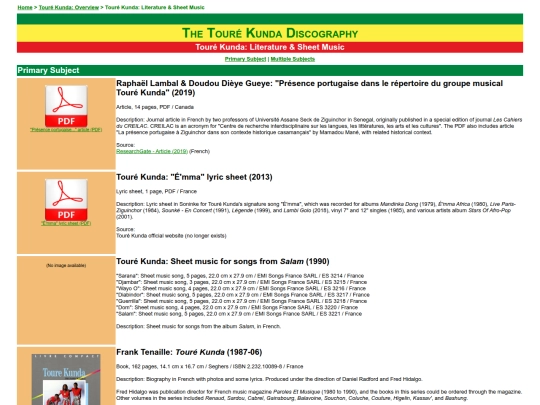Open the Touré Kunda: Overview breadcrumb link

[69, 7]
